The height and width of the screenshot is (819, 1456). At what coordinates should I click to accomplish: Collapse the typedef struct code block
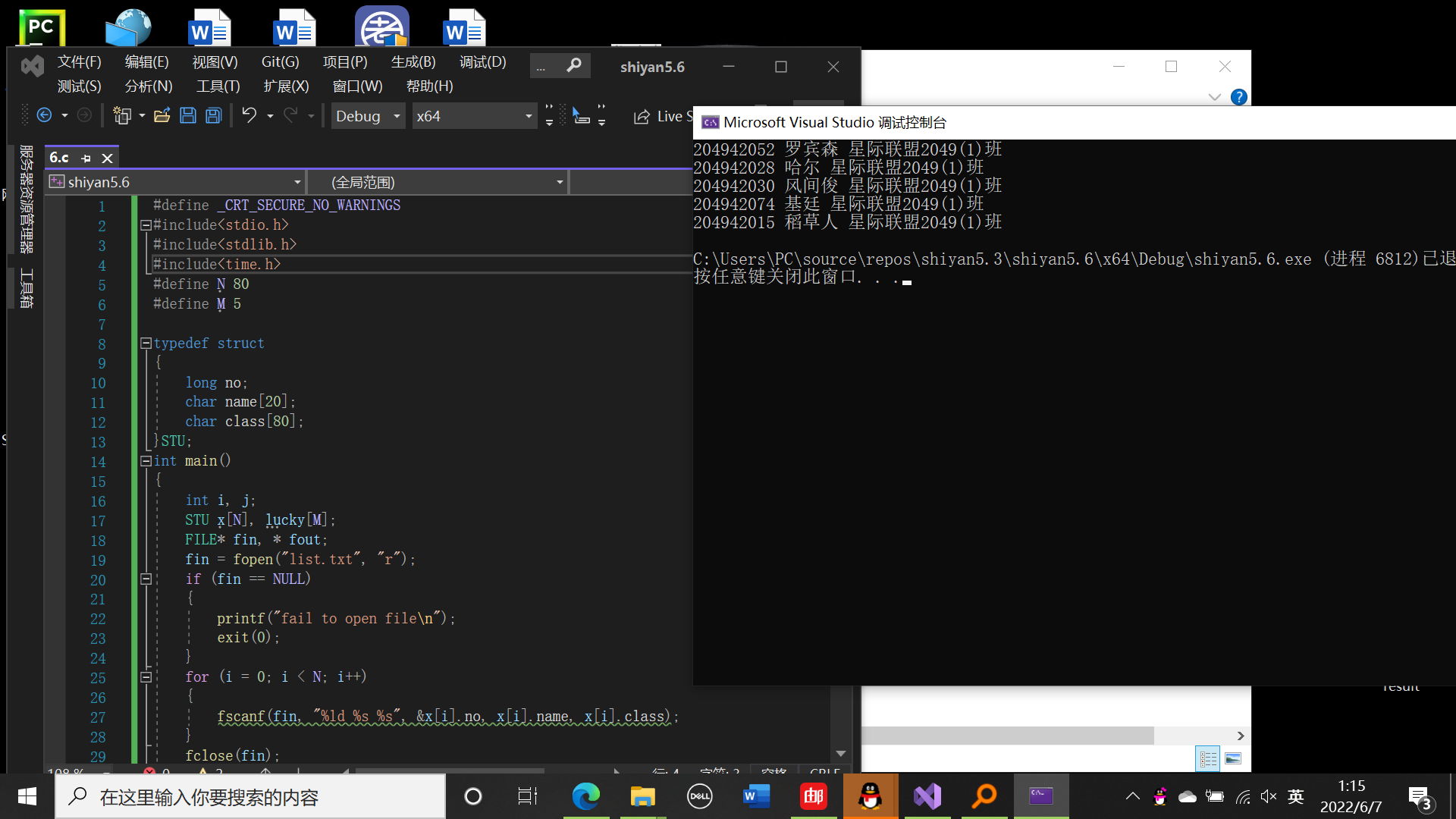[146, 344]
